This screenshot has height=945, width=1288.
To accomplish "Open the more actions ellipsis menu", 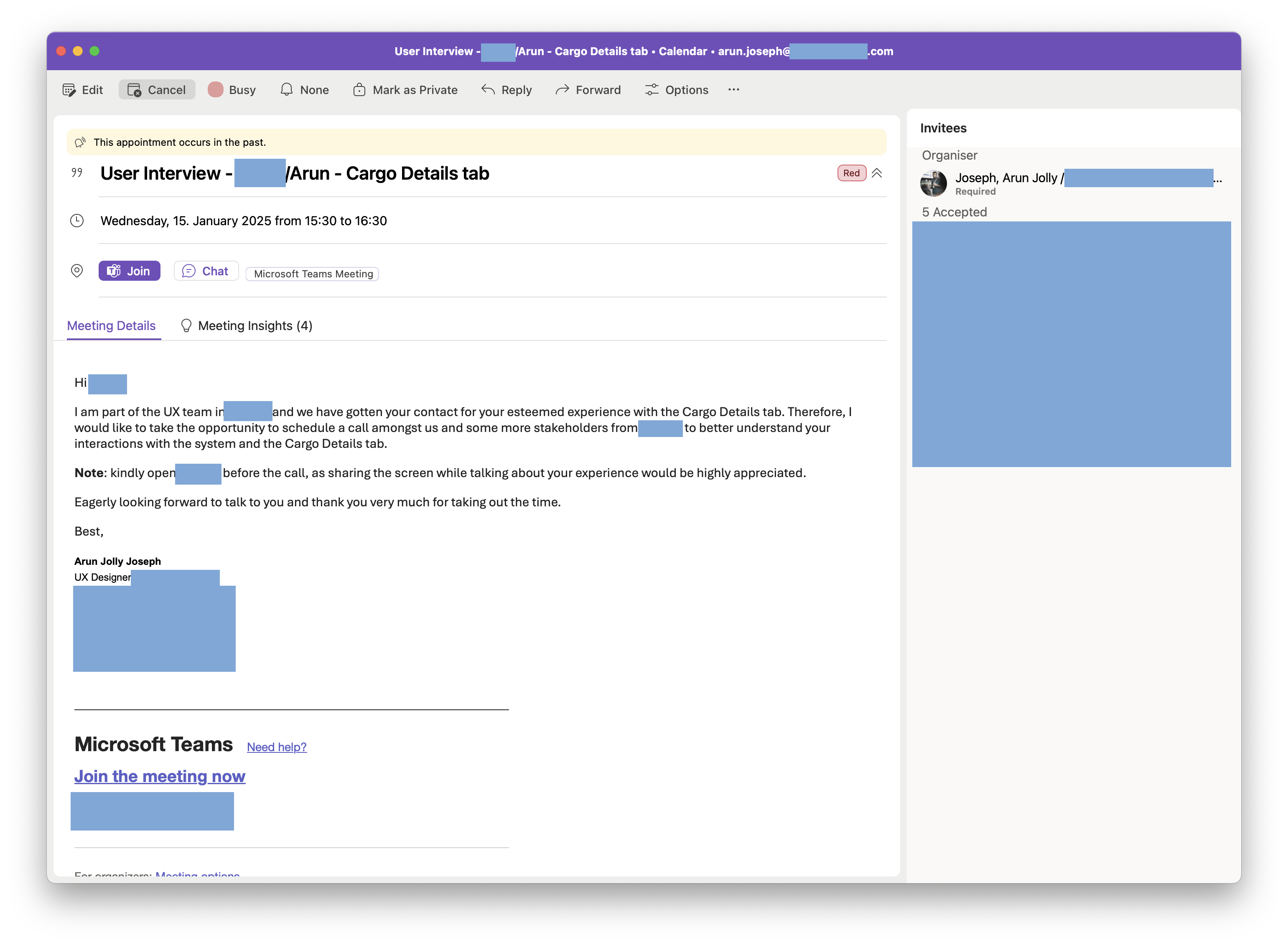I will click(734, 90).
